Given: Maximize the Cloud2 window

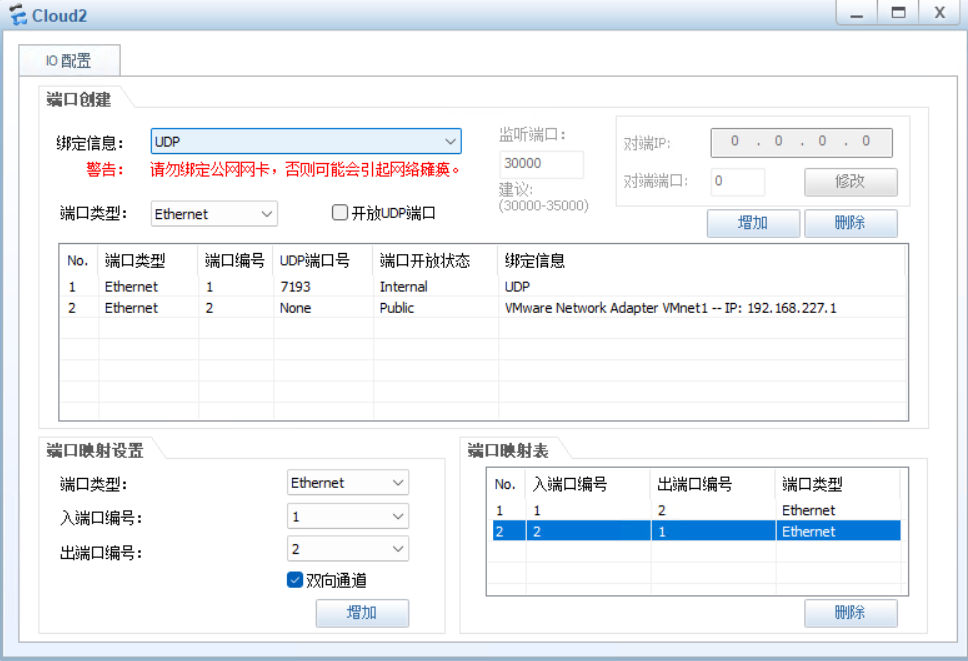Looking at the screenshot, I should click(x=898, y=13).
